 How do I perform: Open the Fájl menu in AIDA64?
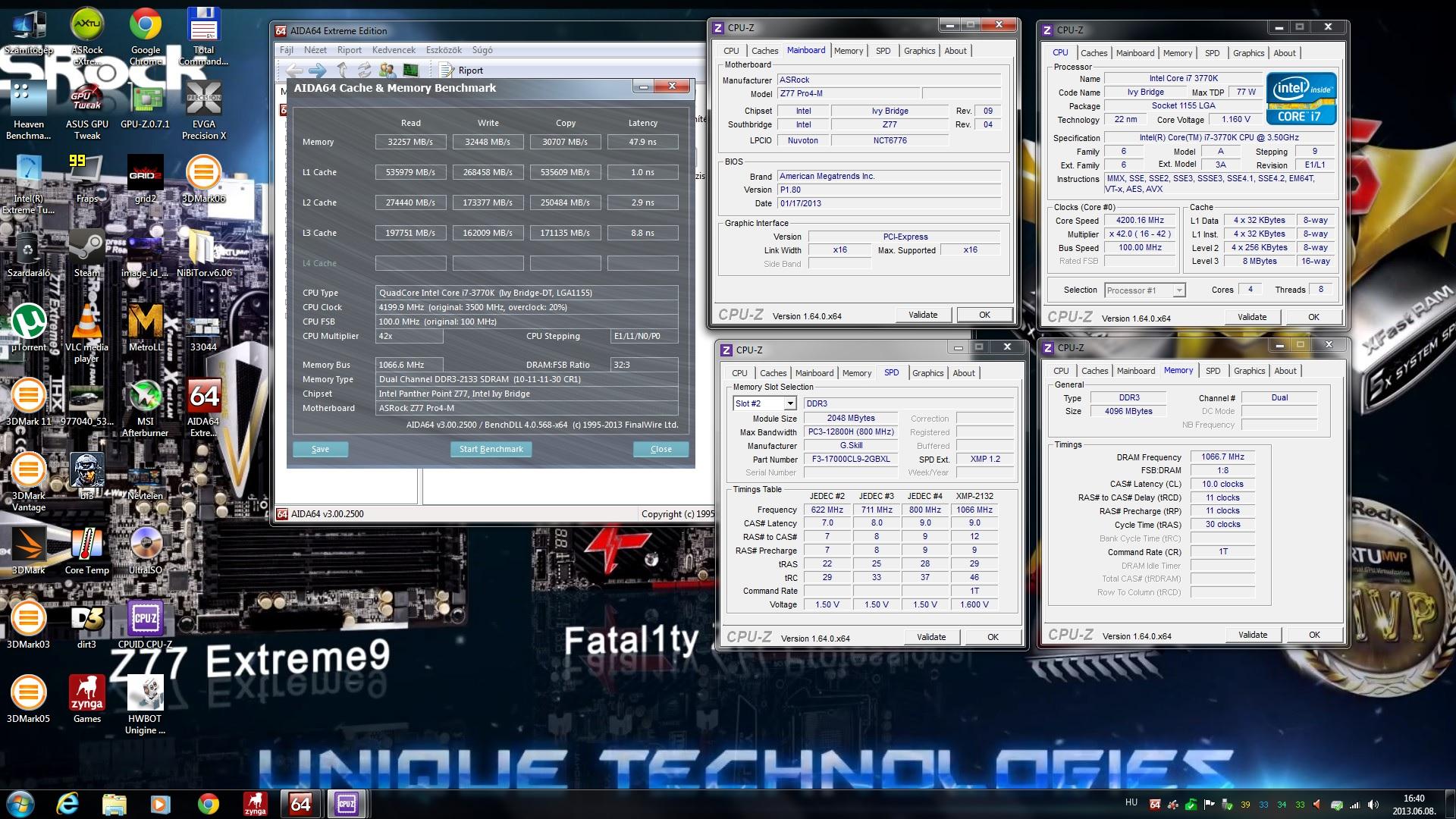point(287,50)
